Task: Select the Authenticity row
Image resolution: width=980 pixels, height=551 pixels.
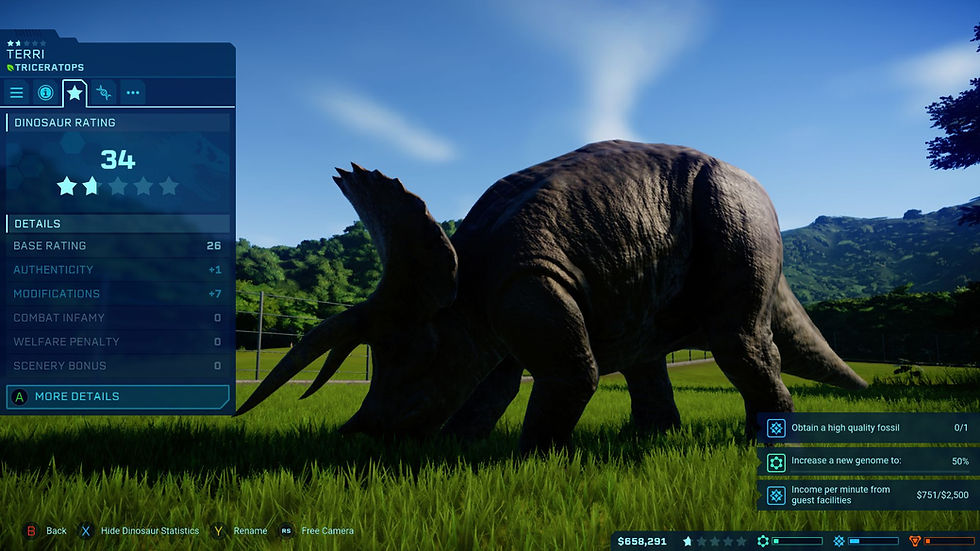Action: click(x=118, y=270)
